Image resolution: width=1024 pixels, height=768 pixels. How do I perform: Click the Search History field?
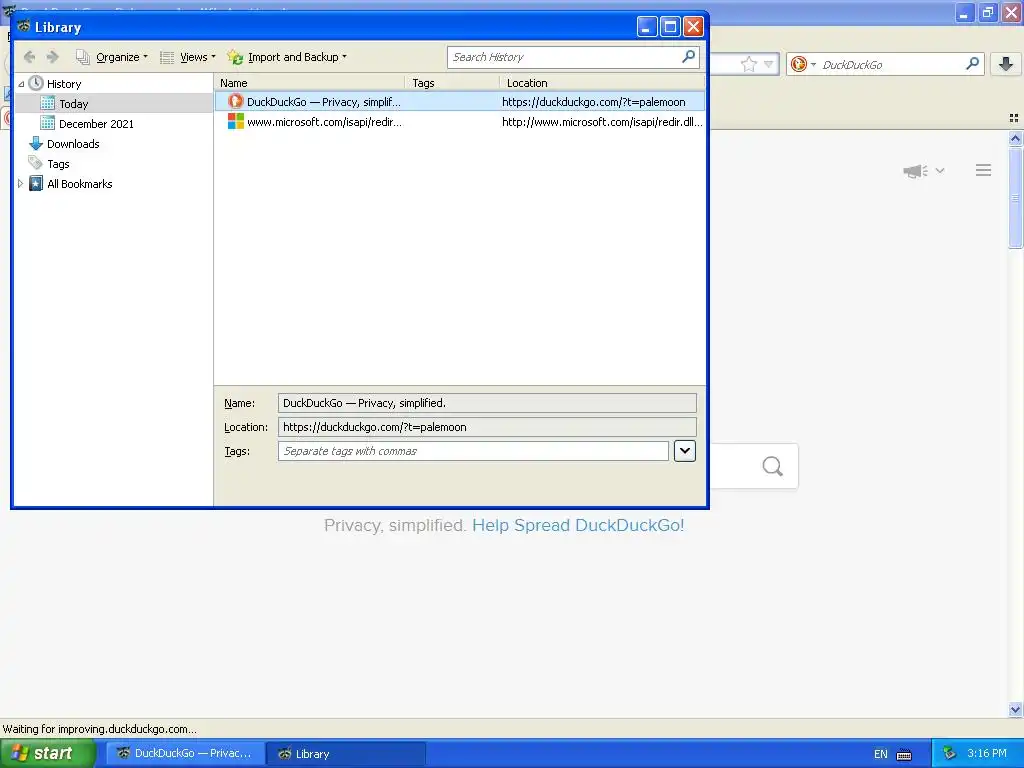pos(564,57)
